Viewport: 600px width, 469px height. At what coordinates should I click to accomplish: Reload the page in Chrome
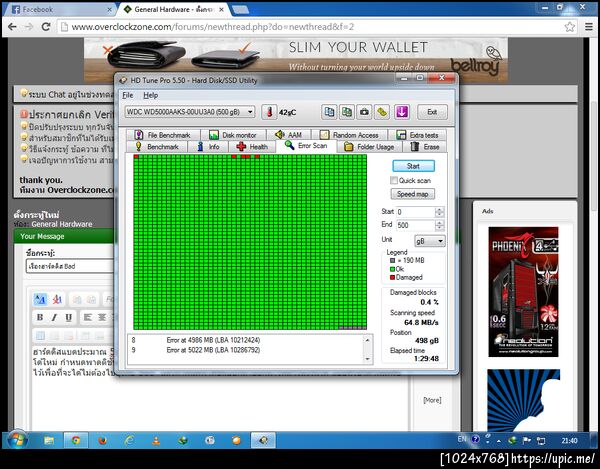[46, 27]
